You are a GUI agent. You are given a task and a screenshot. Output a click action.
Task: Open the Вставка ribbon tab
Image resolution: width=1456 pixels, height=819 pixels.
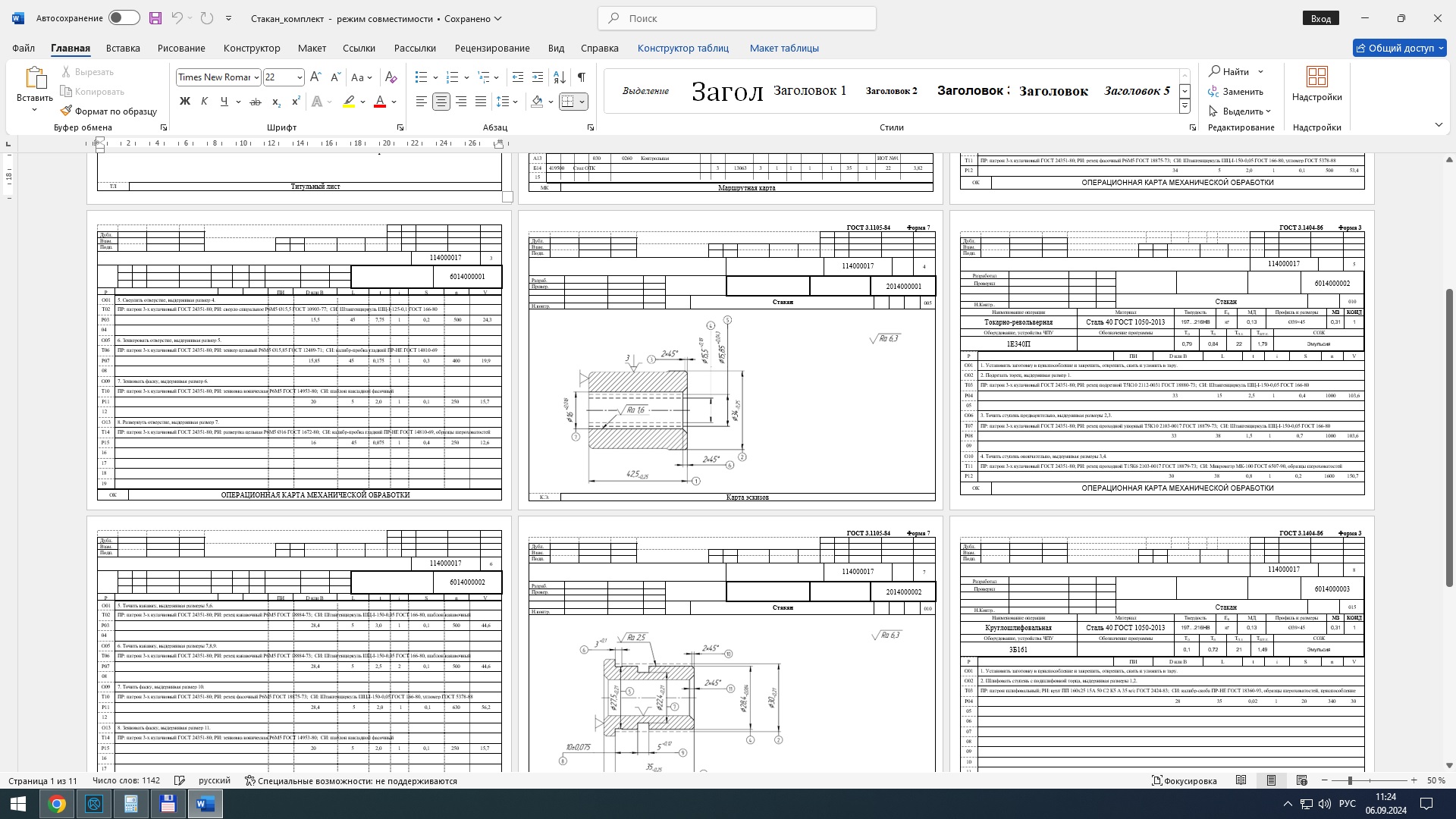(x=123, y=48)
